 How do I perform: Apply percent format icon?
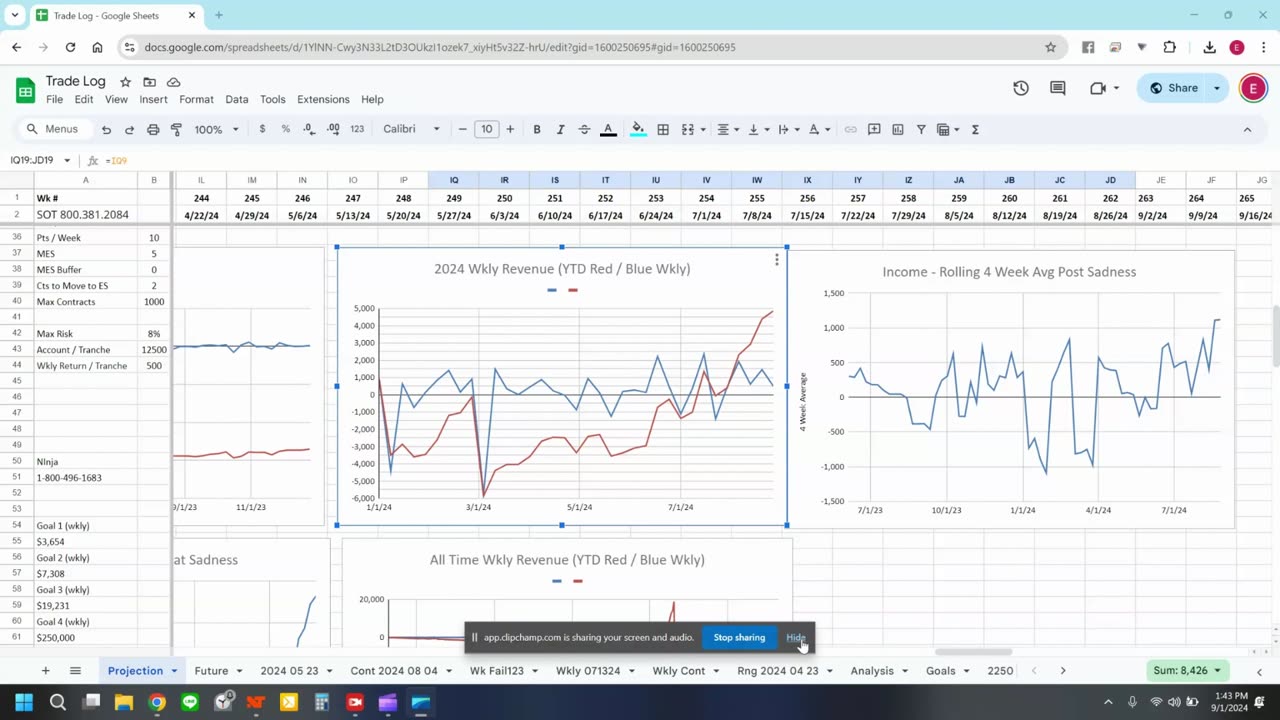[286, 129]
